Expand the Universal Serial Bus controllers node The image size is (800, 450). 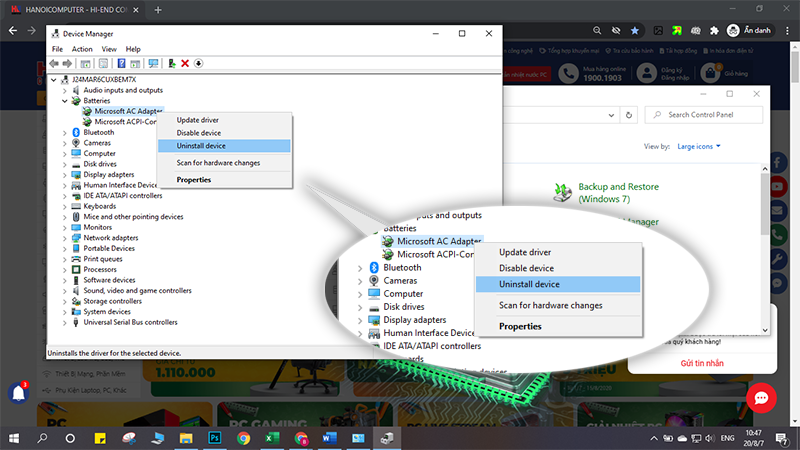point(65,322)
